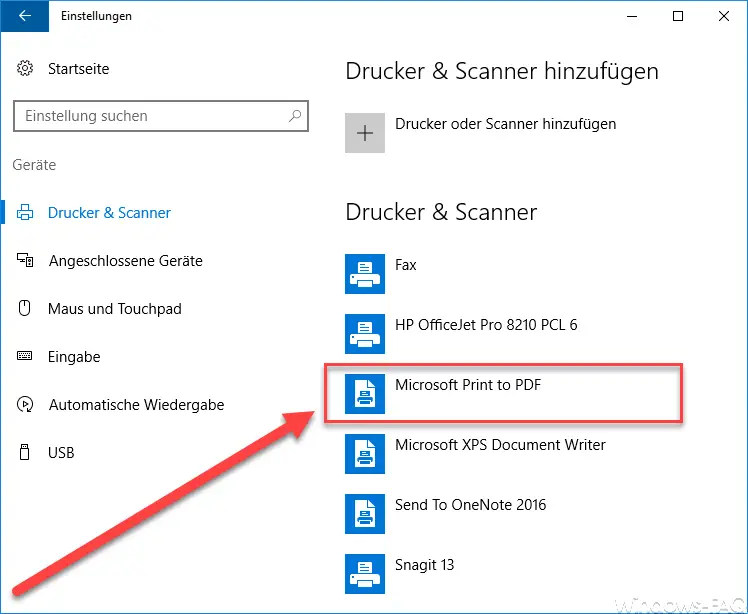The height and width of the screenshot is (614, 748).
Task: Close the Einstellungen window
Action: pos(723,16)
